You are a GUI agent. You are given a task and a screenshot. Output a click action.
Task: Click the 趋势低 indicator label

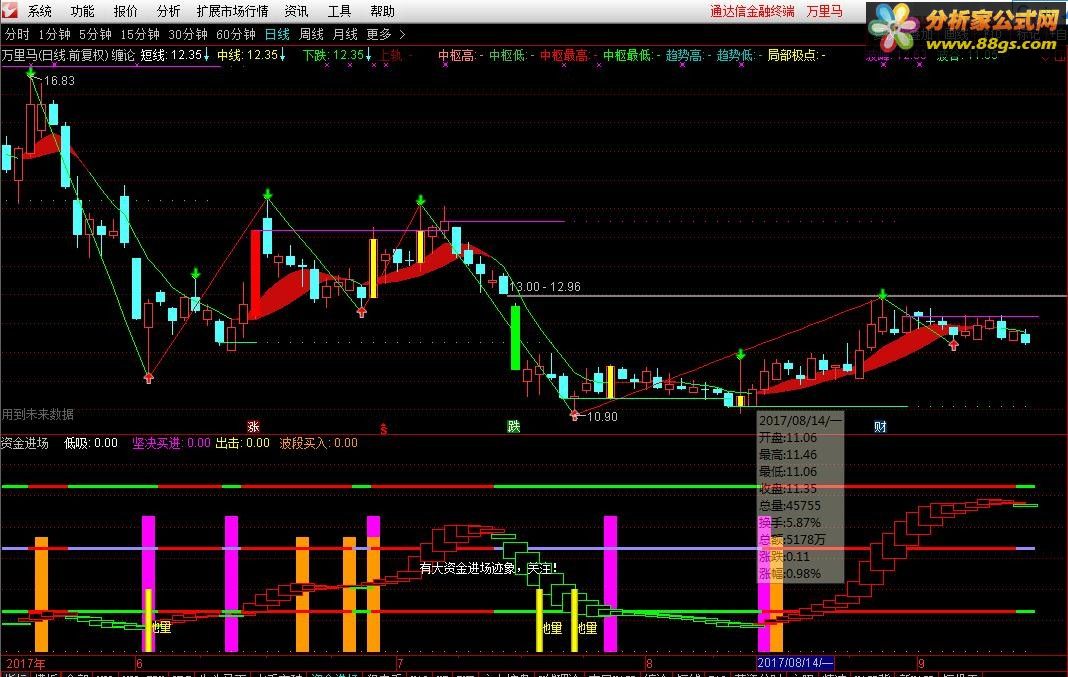pyautogui.click(x=740, y=55)
